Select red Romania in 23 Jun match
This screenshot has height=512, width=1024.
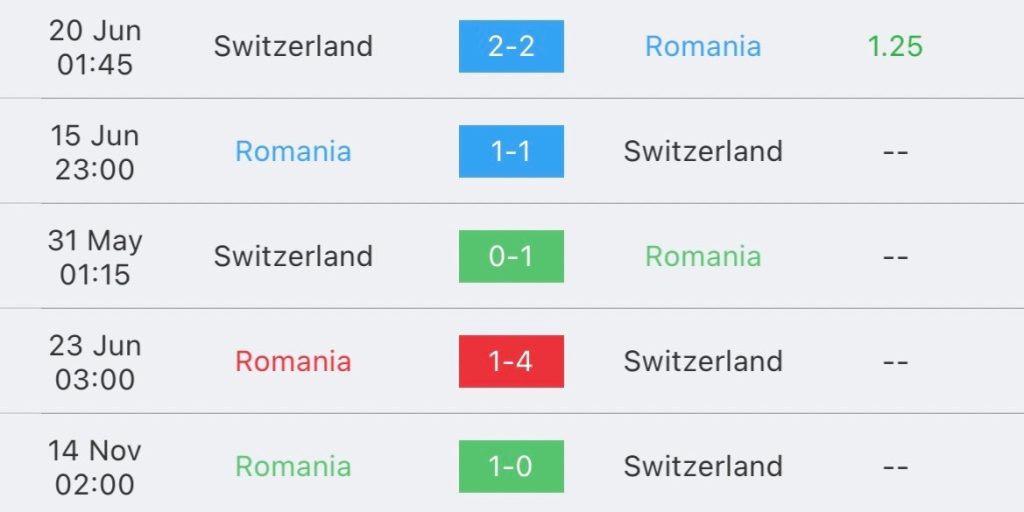tap(293, 361)
